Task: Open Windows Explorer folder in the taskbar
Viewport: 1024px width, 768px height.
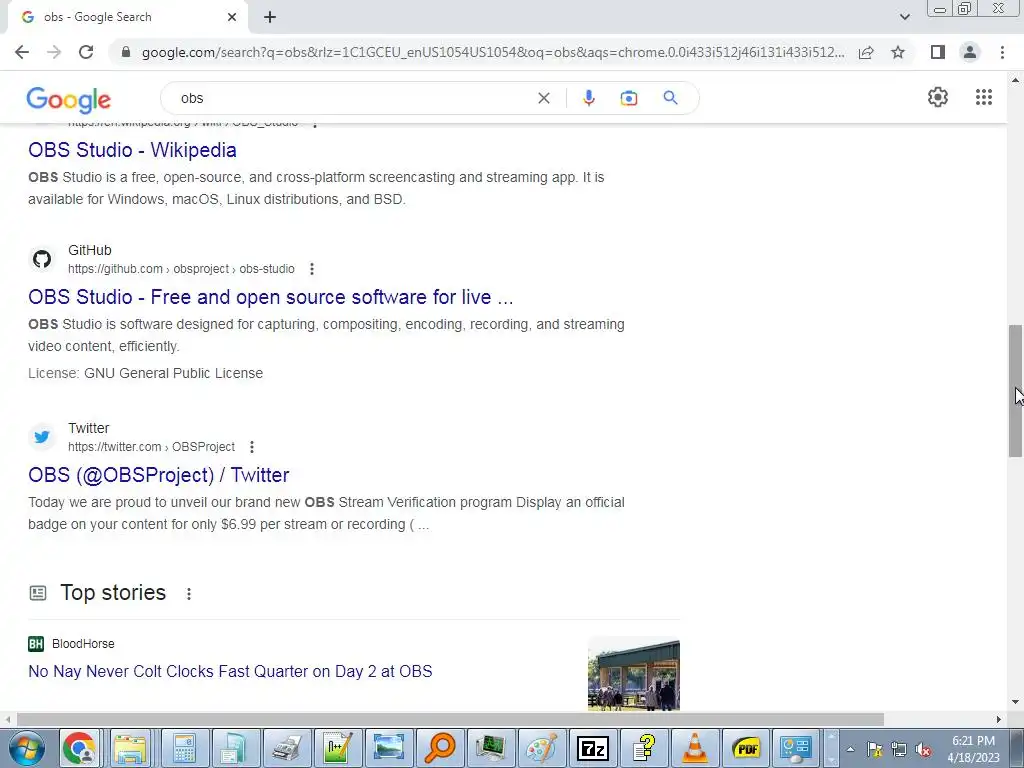Action: tap(130, 748)
